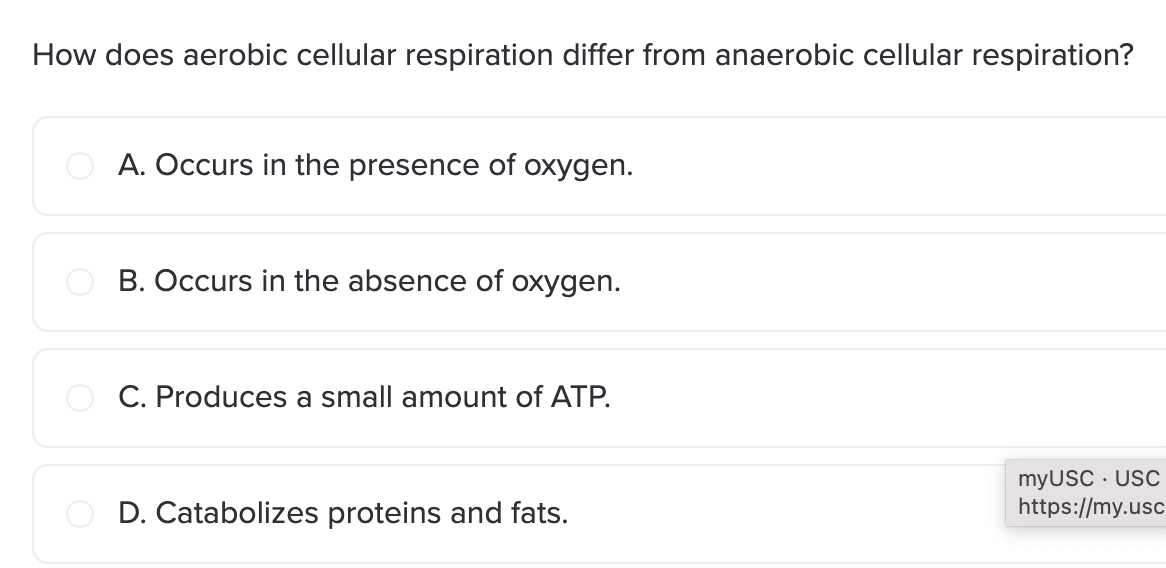Choose 'Produces a small amount of ATP' text
Screen dimensions: 1166x568
tap(383, 397)
